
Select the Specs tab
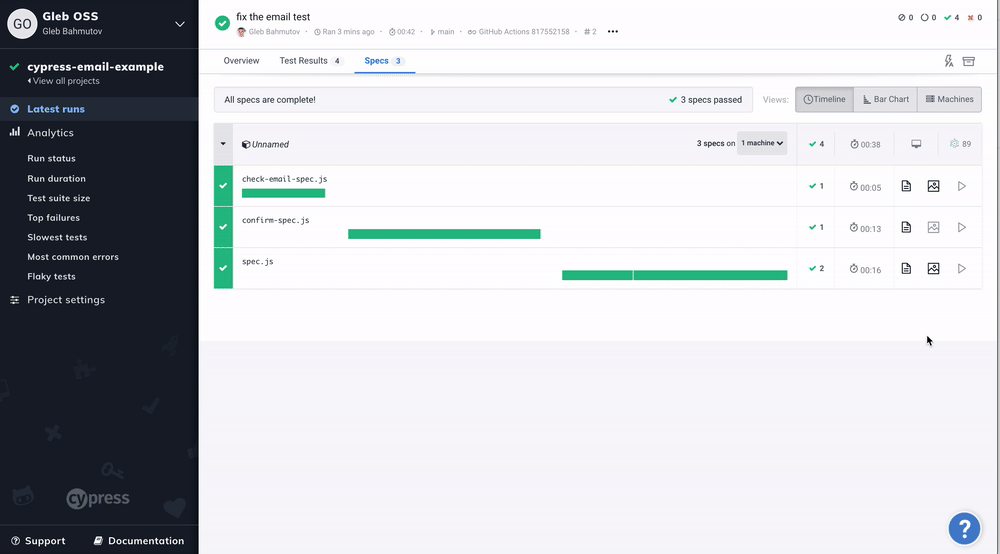tap(384, 61)
